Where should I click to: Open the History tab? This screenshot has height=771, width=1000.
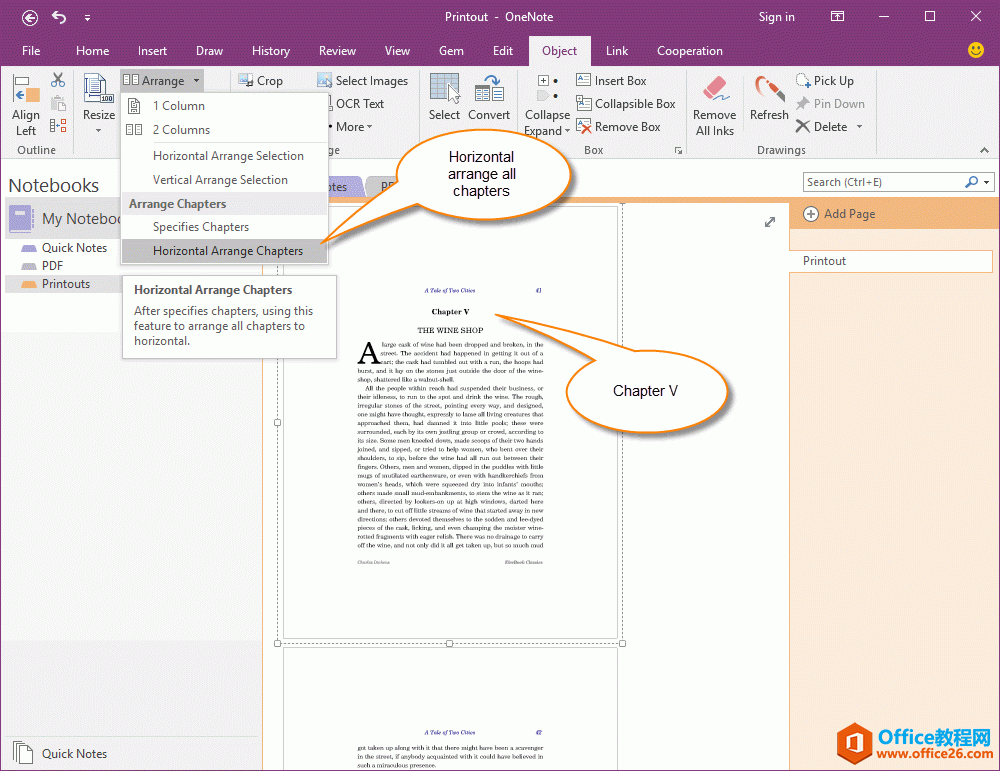[x=270, y=51]
